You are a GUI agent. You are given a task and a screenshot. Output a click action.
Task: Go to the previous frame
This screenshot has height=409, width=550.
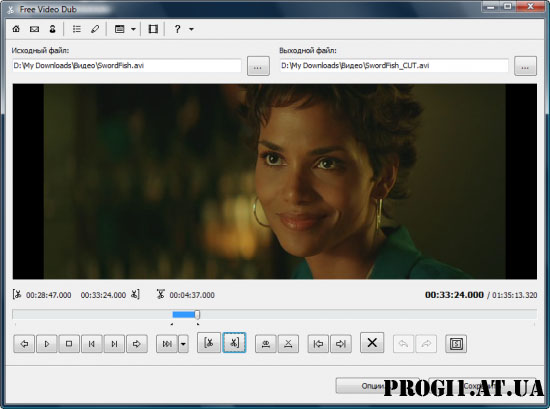coord(92,344)
